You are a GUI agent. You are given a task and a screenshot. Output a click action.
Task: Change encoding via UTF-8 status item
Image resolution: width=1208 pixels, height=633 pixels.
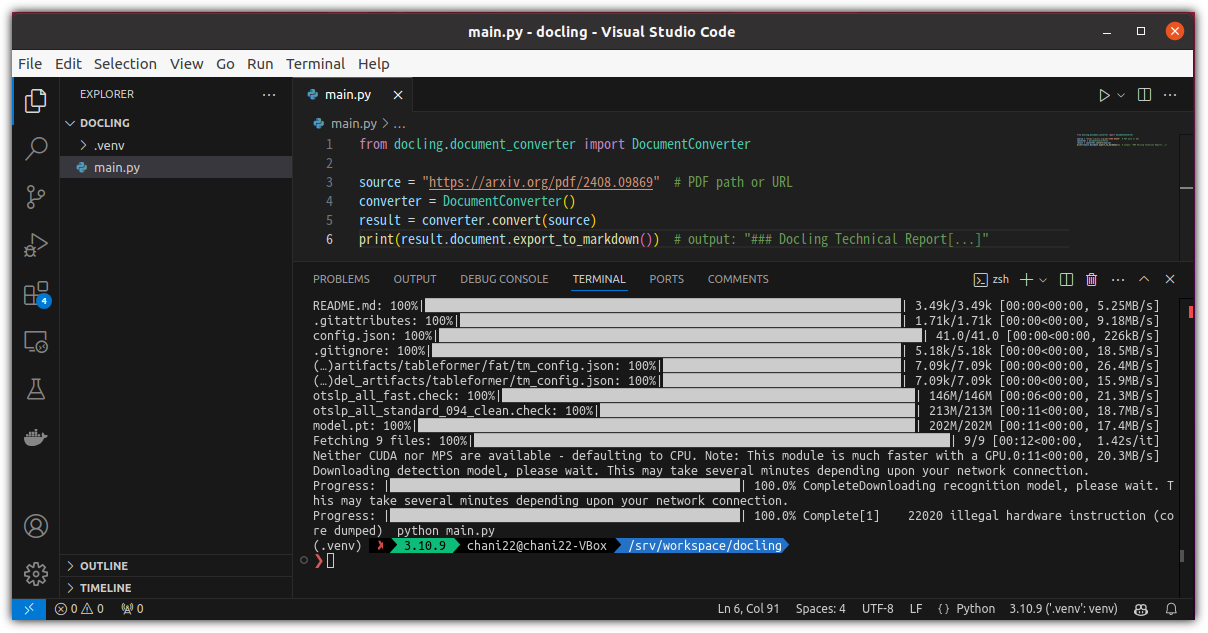tap(877, 608)
